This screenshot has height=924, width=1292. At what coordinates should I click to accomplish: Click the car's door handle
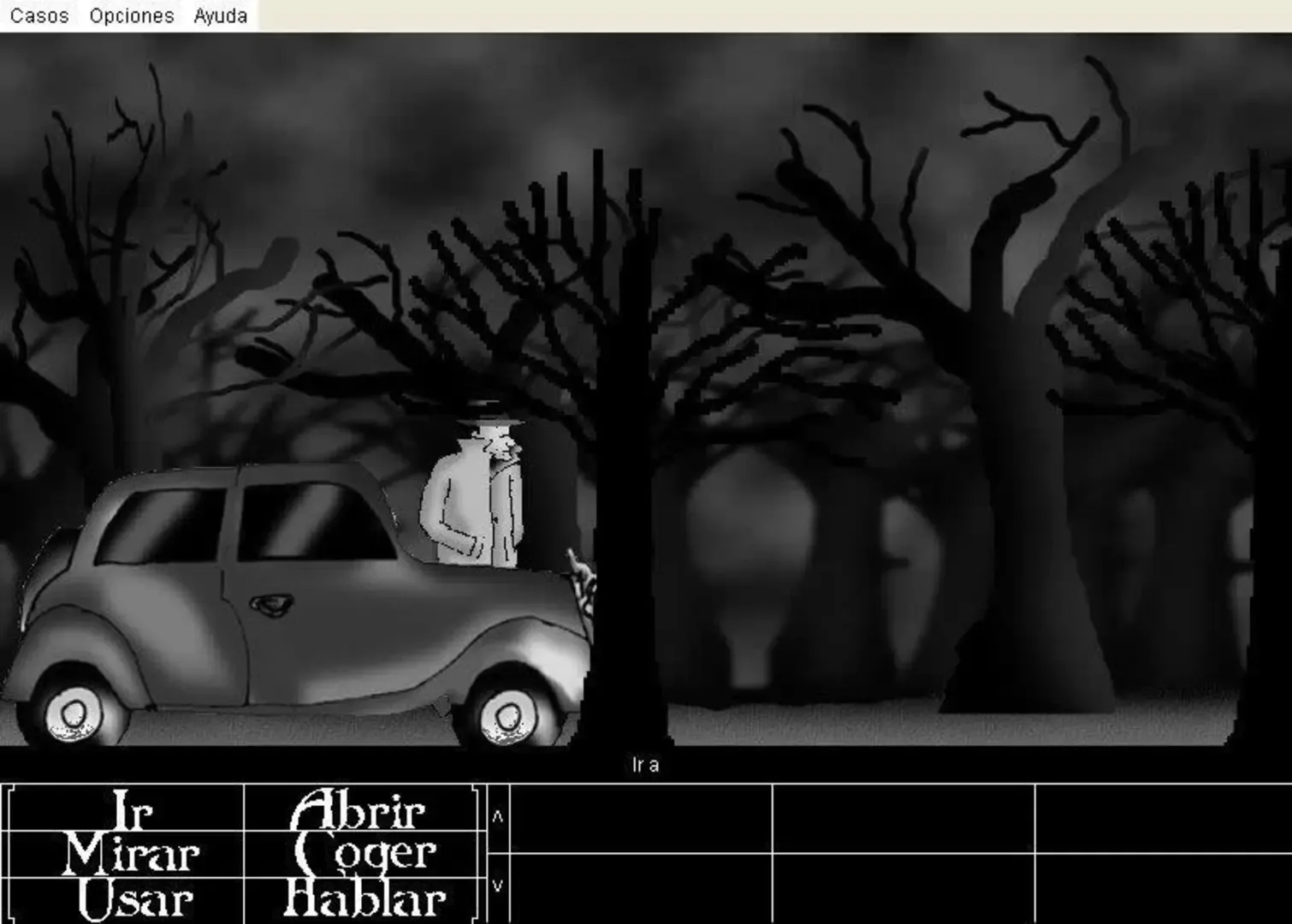(x=272, y=605)
